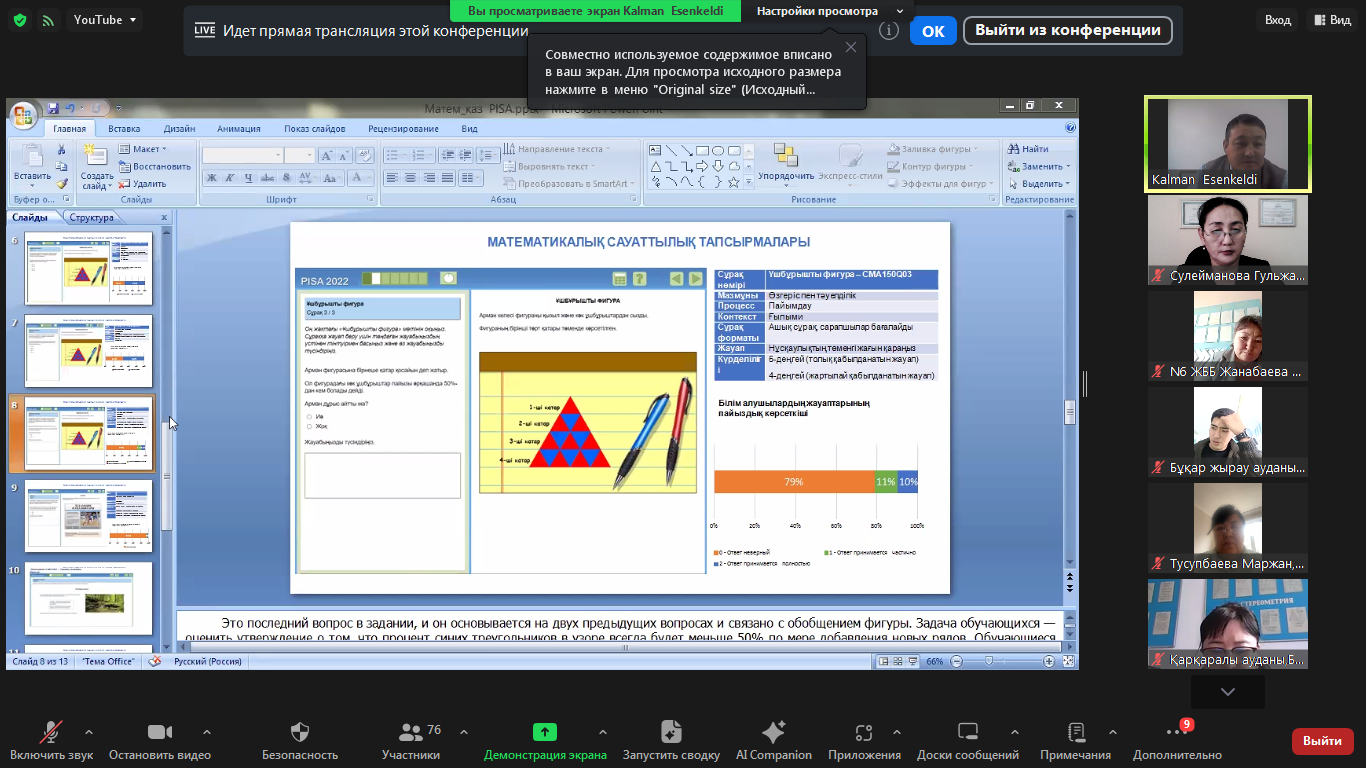Open the Вид view menu
Viewport: 1366px width, 768px height.
coord(1333,20)
